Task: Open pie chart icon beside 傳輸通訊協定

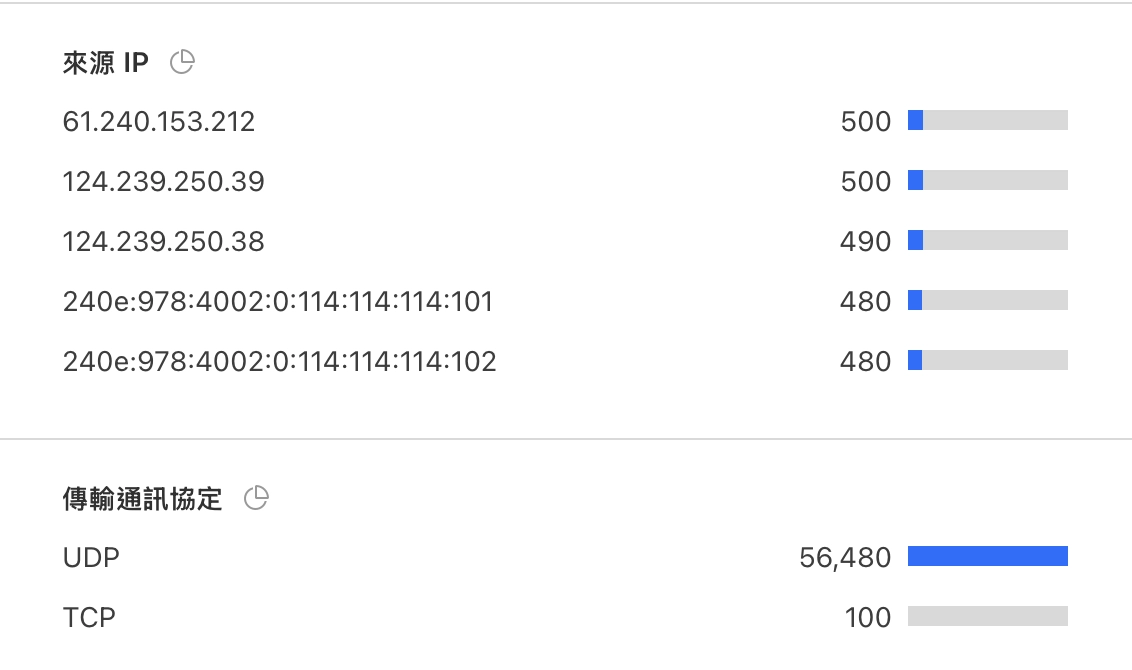Action: tap(256, 498)
